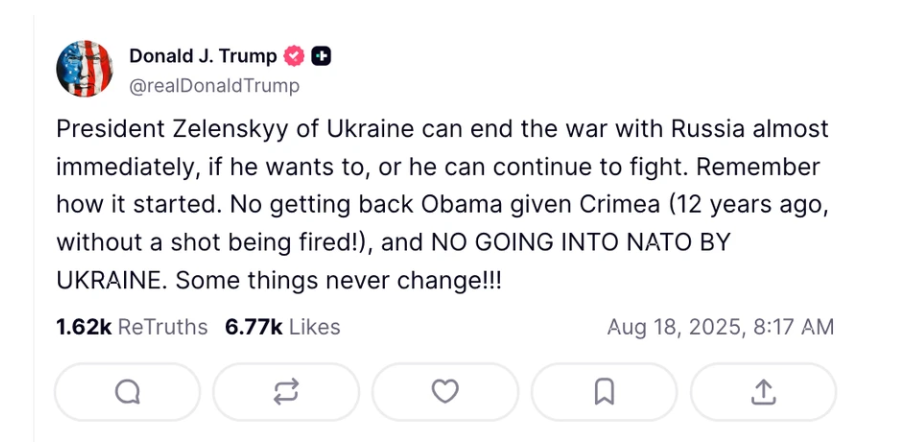Open the share upload icon
Image resolution: width=916 pixels, height=442 pixels.
[763, 392]
